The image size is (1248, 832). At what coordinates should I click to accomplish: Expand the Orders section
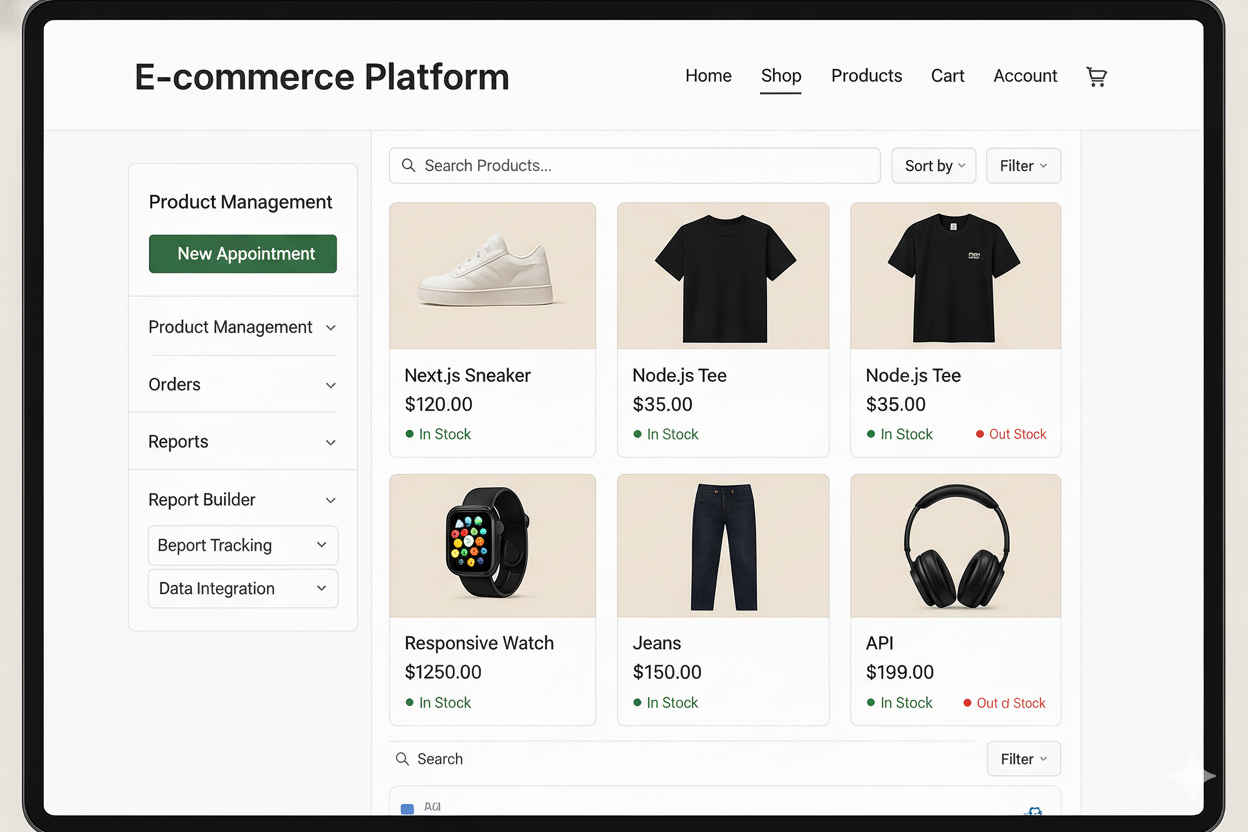[243, 384]
